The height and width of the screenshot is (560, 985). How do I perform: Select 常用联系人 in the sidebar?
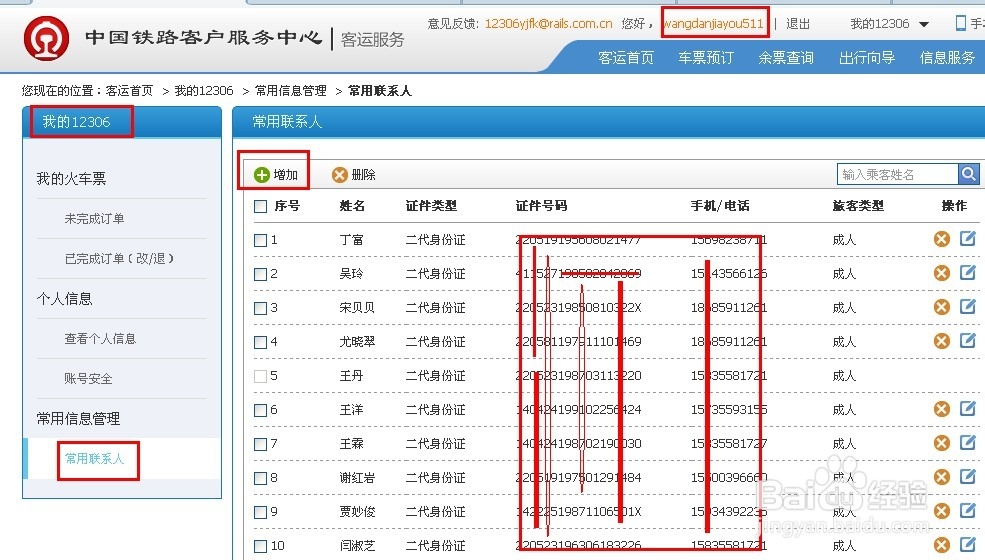click(x=94, y=459)
